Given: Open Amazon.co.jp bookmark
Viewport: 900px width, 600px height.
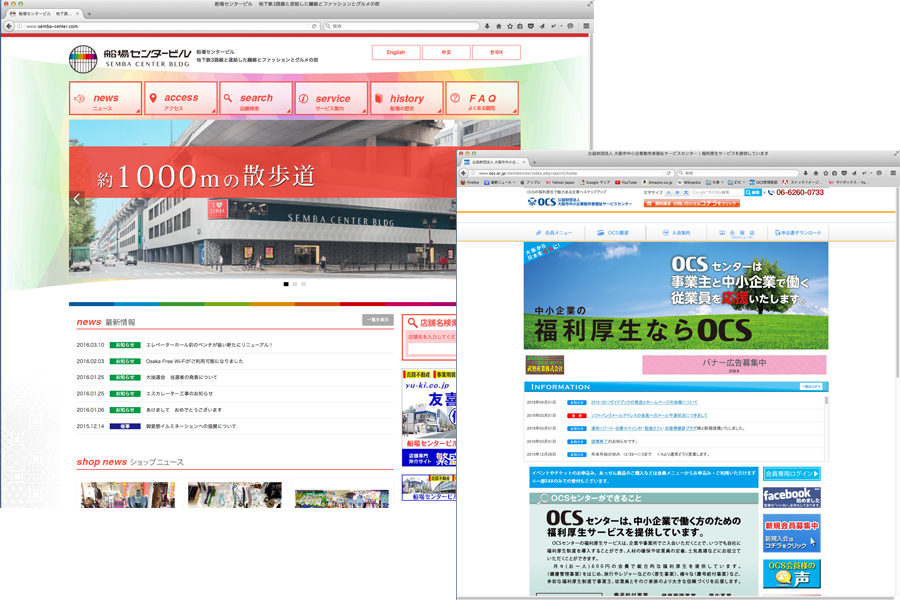Looking at the screenshot, I should [657, 183].
